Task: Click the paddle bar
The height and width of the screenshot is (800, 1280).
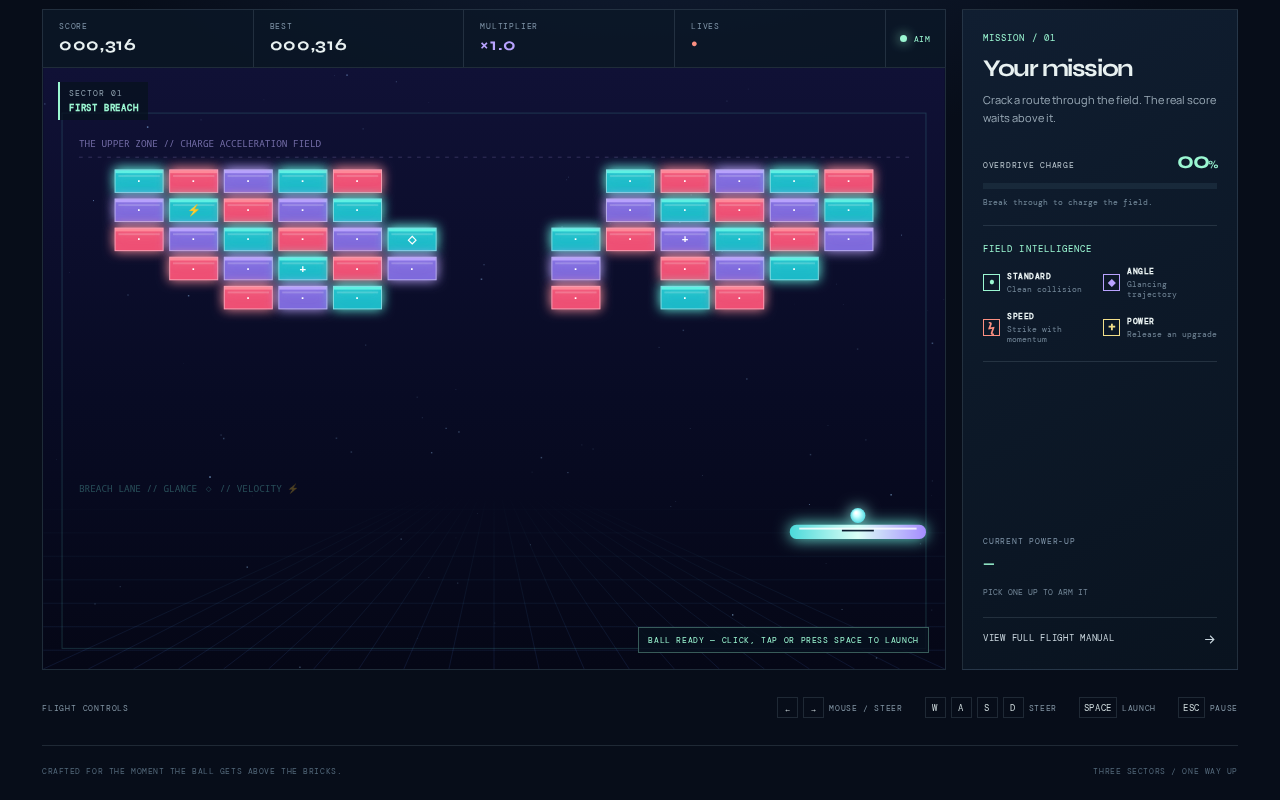Action: click(x=858, y=532)
